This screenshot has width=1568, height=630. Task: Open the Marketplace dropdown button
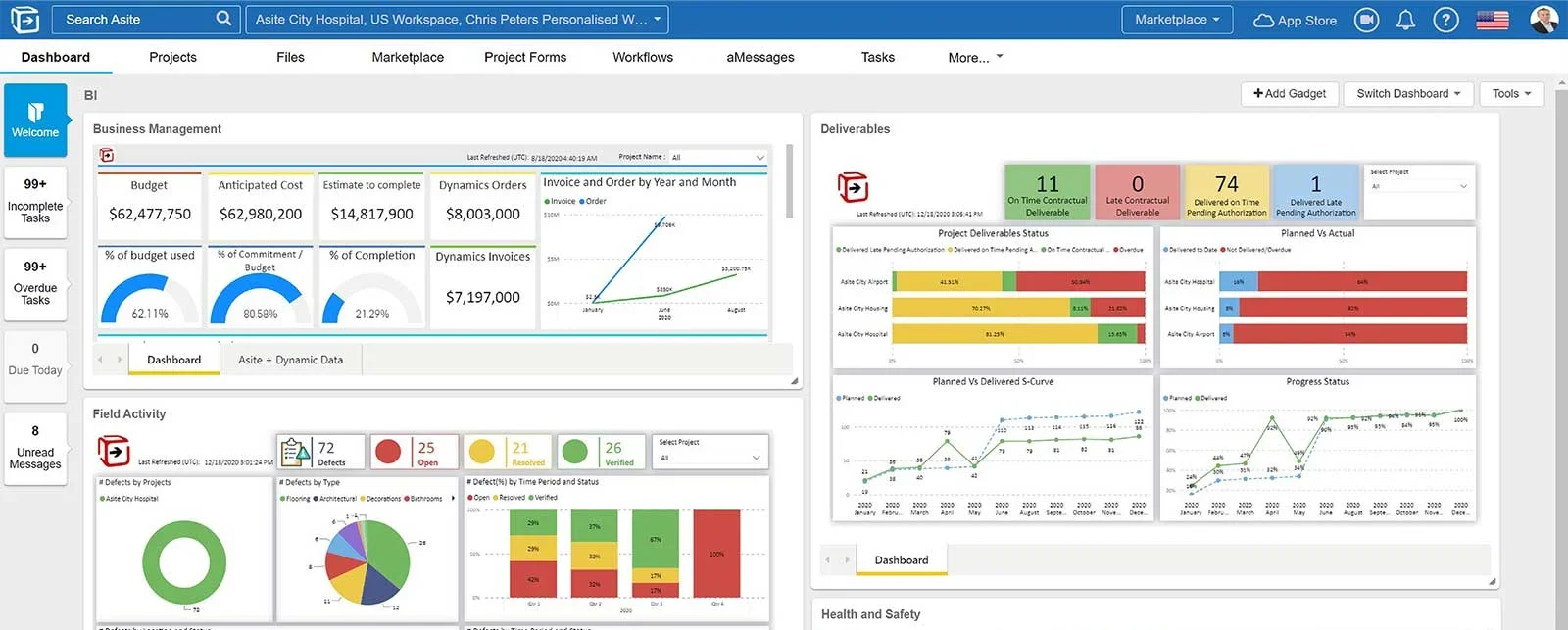pos(1177,19)
